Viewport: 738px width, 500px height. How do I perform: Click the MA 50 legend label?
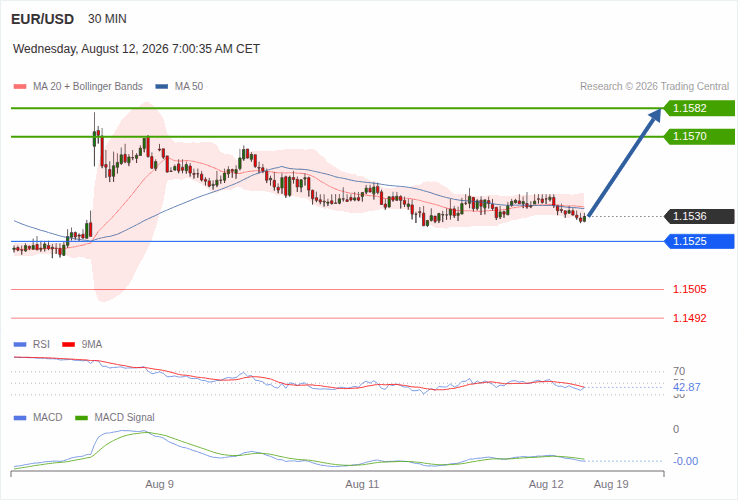[189, 87]
